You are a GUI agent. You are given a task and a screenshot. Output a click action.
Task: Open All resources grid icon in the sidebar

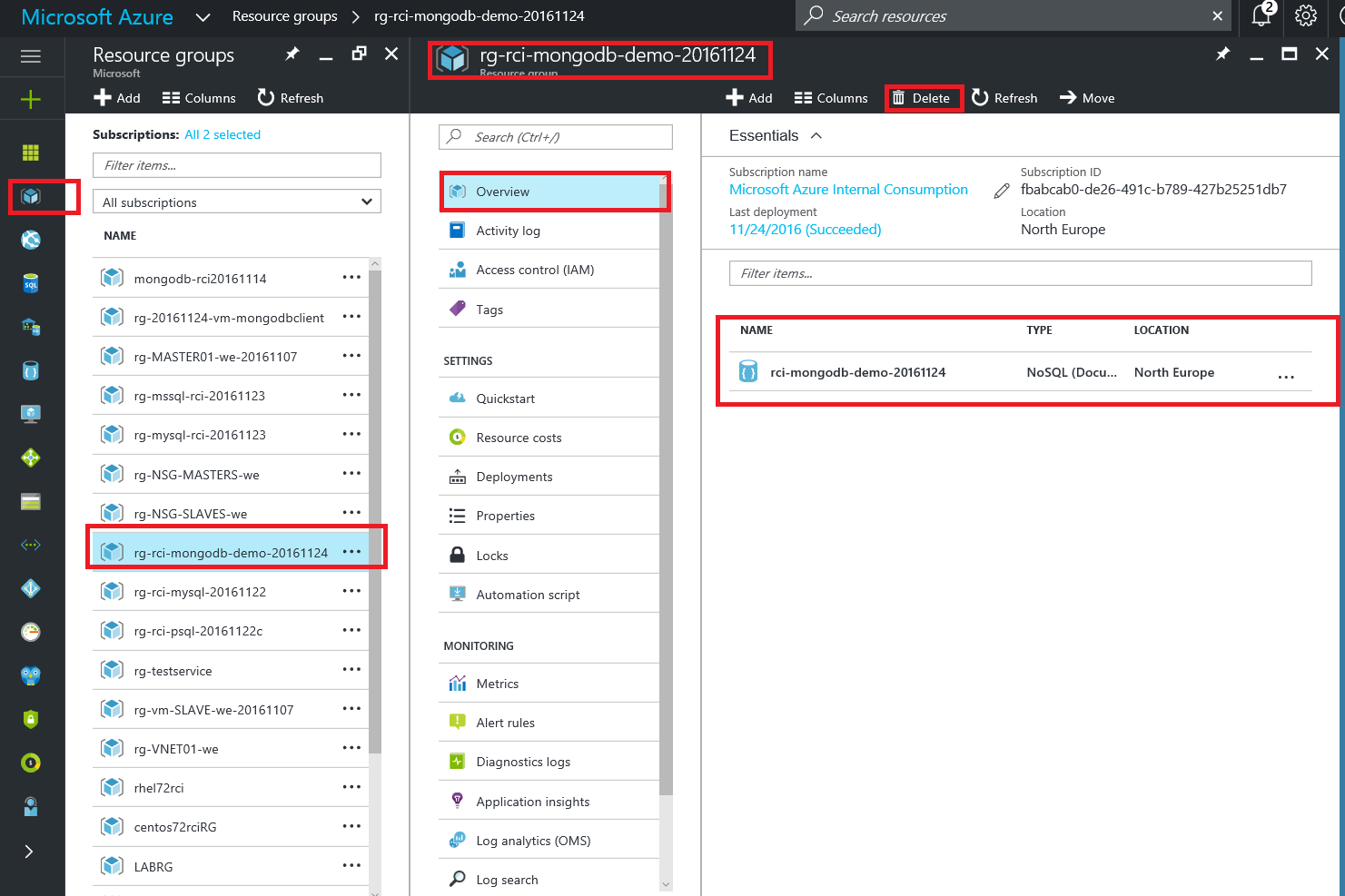(31, 153)
